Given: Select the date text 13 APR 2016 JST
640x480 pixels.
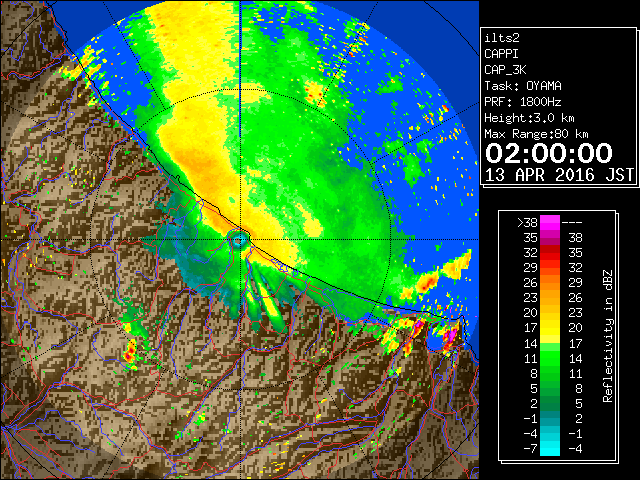Looking at the screenshot, I should pyautogui.click(x=559, y=175).
